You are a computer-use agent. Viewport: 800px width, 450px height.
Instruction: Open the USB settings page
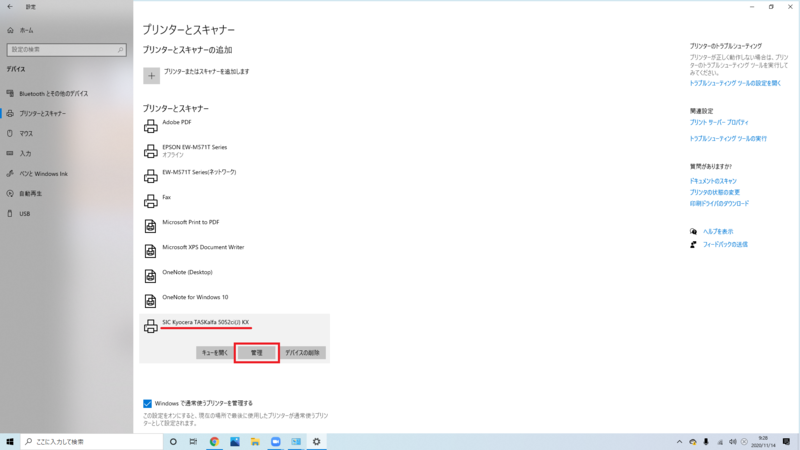coord(18,214)
